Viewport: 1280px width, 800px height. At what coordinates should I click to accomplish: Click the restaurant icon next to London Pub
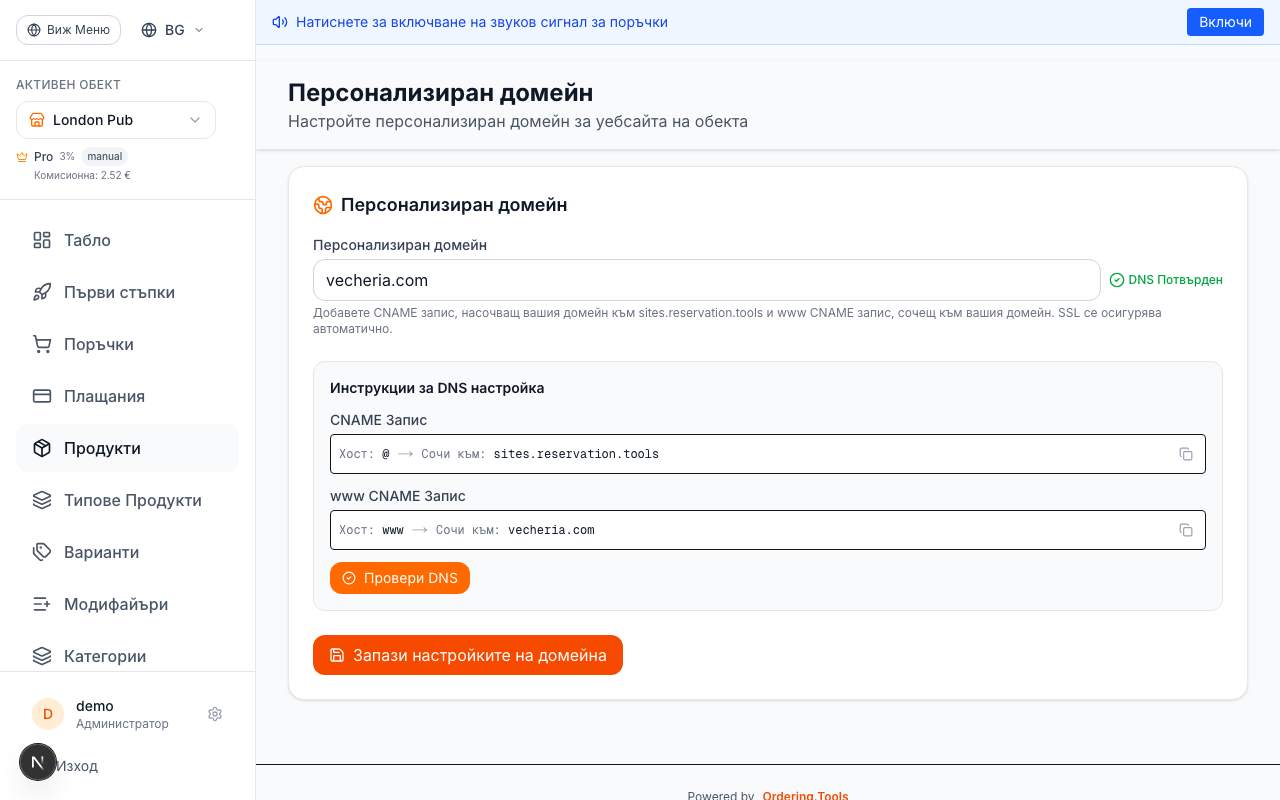38,119
